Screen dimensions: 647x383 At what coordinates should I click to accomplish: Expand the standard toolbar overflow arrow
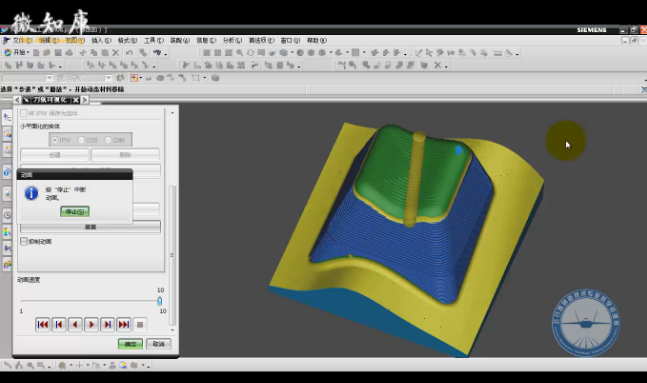(x=166, y=54)
